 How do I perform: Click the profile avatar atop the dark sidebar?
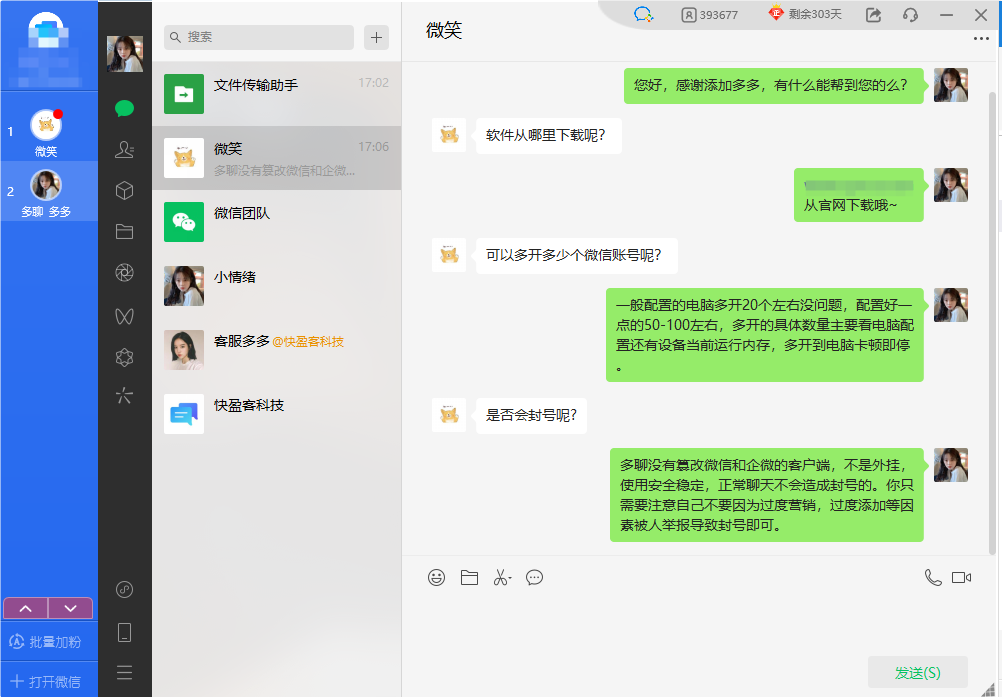[125, 54]
